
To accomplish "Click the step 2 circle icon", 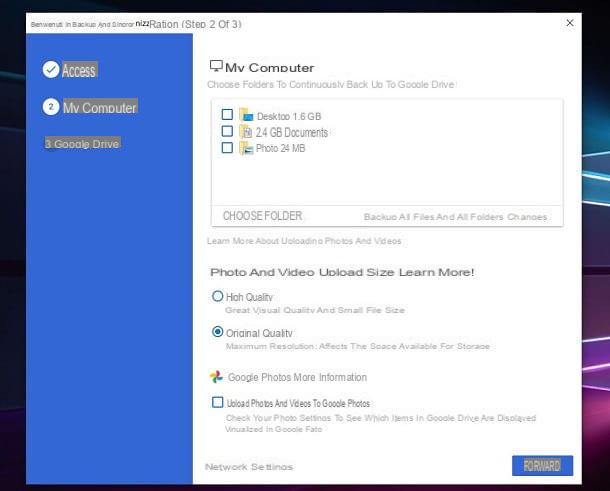I will pyautogui.click(x=51, y=107).
